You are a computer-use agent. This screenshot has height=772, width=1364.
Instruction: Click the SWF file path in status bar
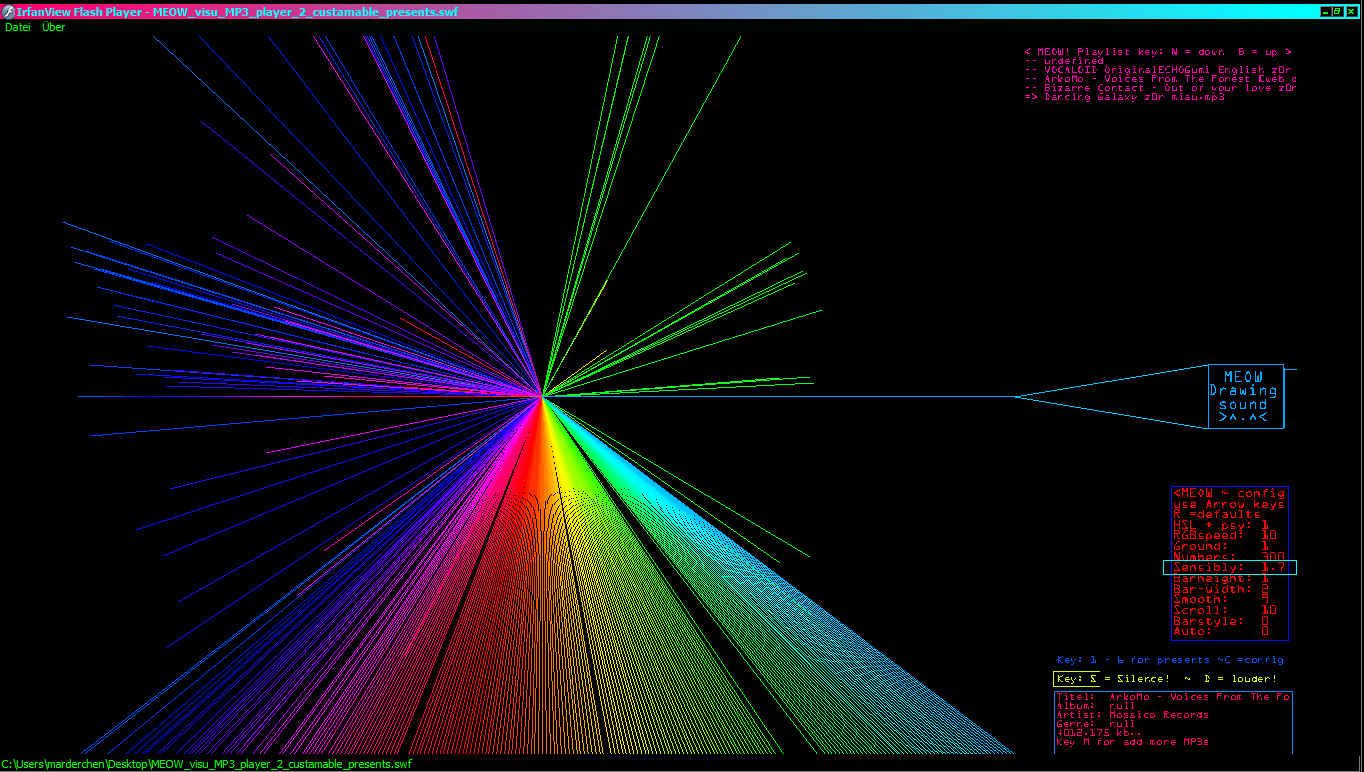point(207,764)
